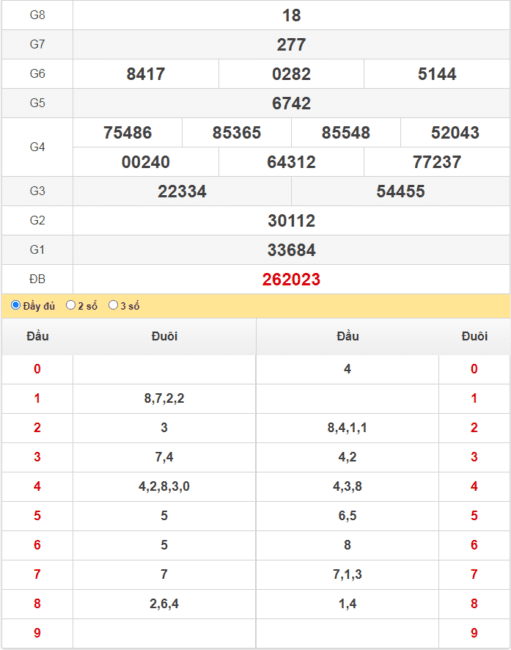Click the 8,4,1,1 heads cell
This screenshot has width=511, height=650.
pyautogui.click(x=347, y=427)
